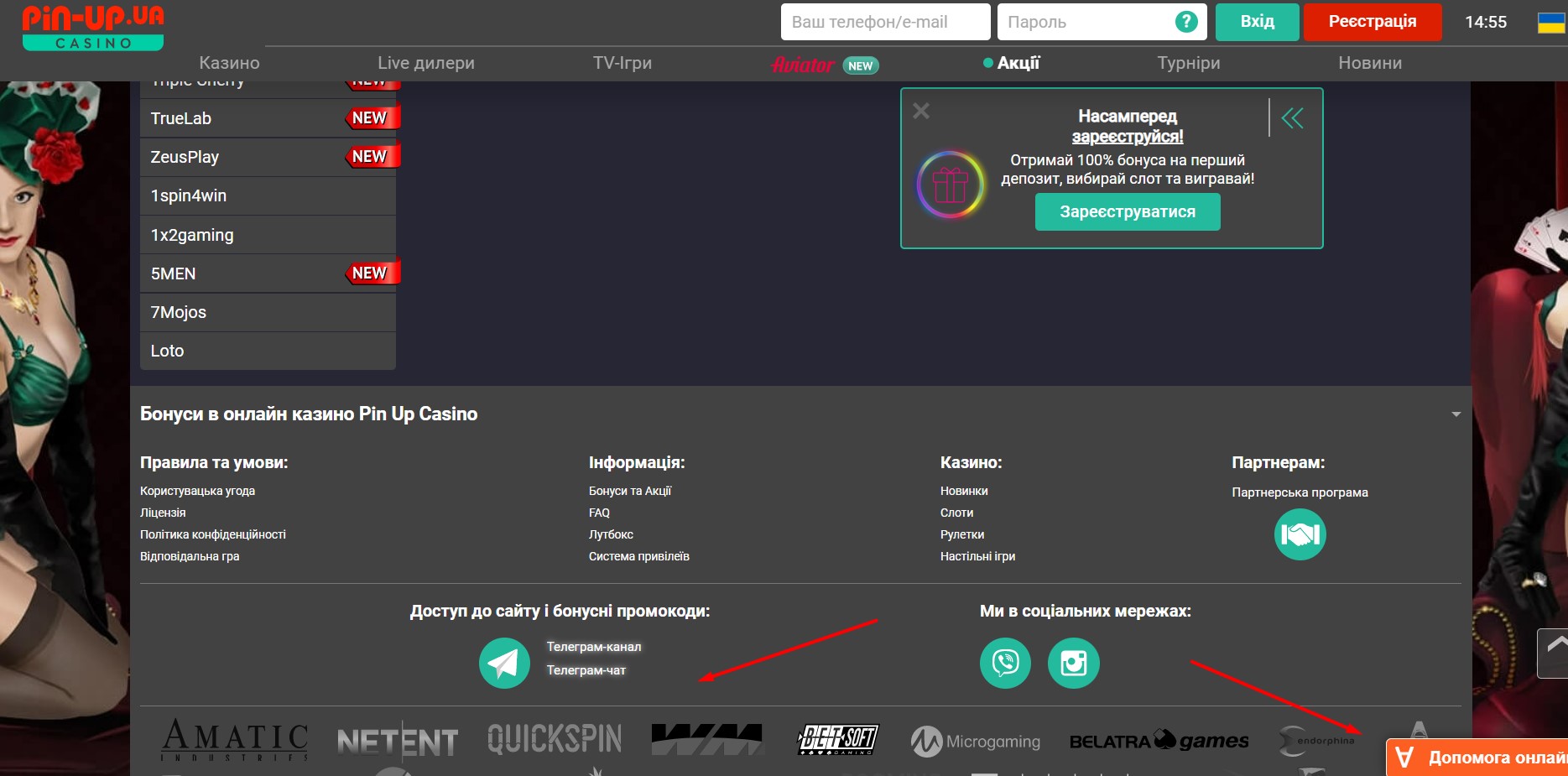Open the Бонуси та Акції footer link
The image size is (1568, 776).
630,491
